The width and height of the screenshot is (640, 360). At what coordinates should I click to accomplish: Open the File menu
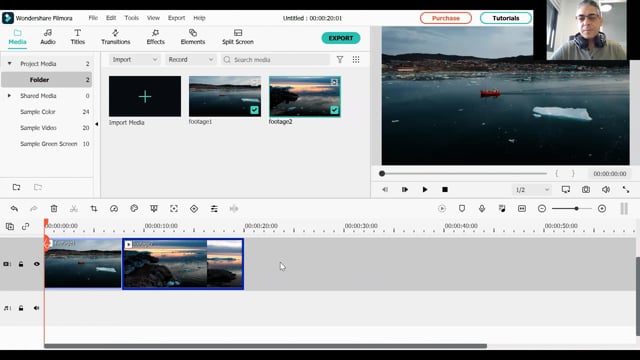click(x=93, y=18)
